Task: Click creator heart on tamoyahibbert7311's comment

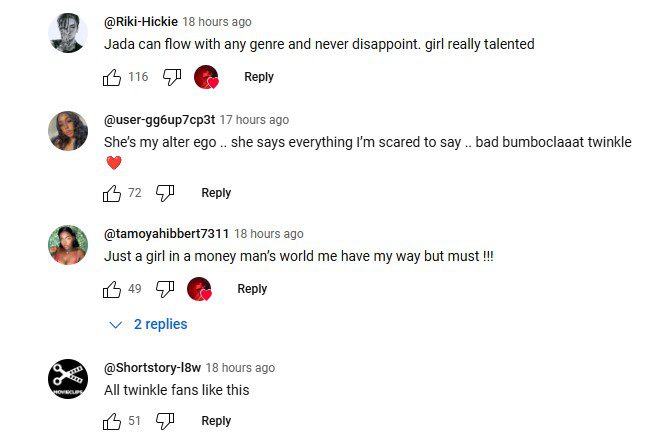Action: [200, 289]
